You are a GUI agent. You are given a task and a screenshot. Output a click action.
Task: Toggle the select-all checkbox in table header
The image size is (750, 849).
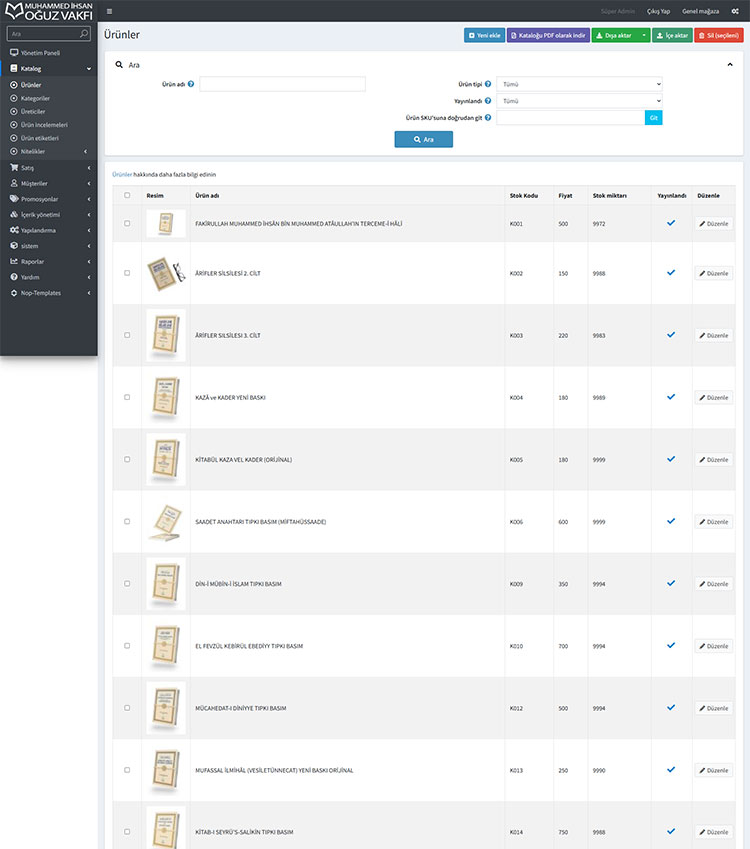point(127,195)
